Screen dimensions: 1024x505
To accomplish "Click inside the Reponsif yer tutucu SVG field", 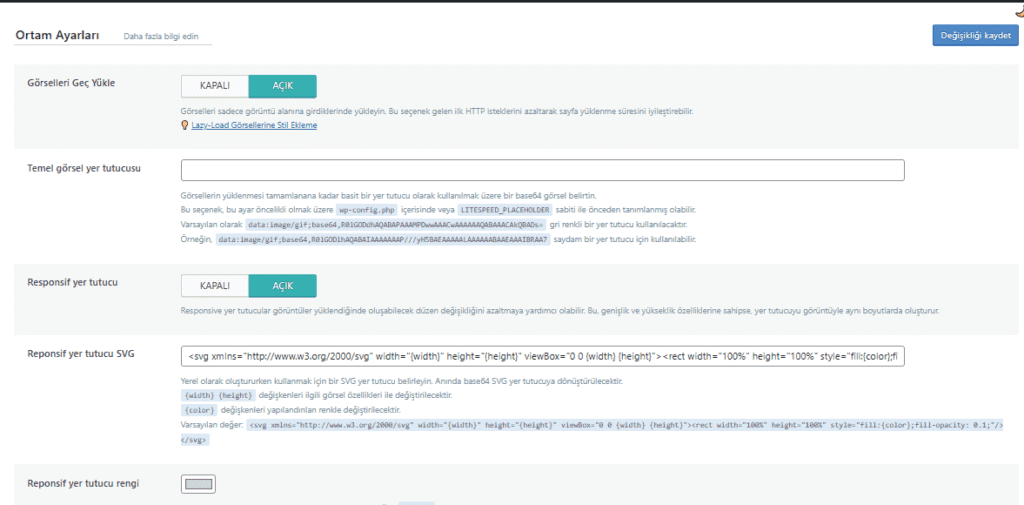I will click(x=542, y=357).
